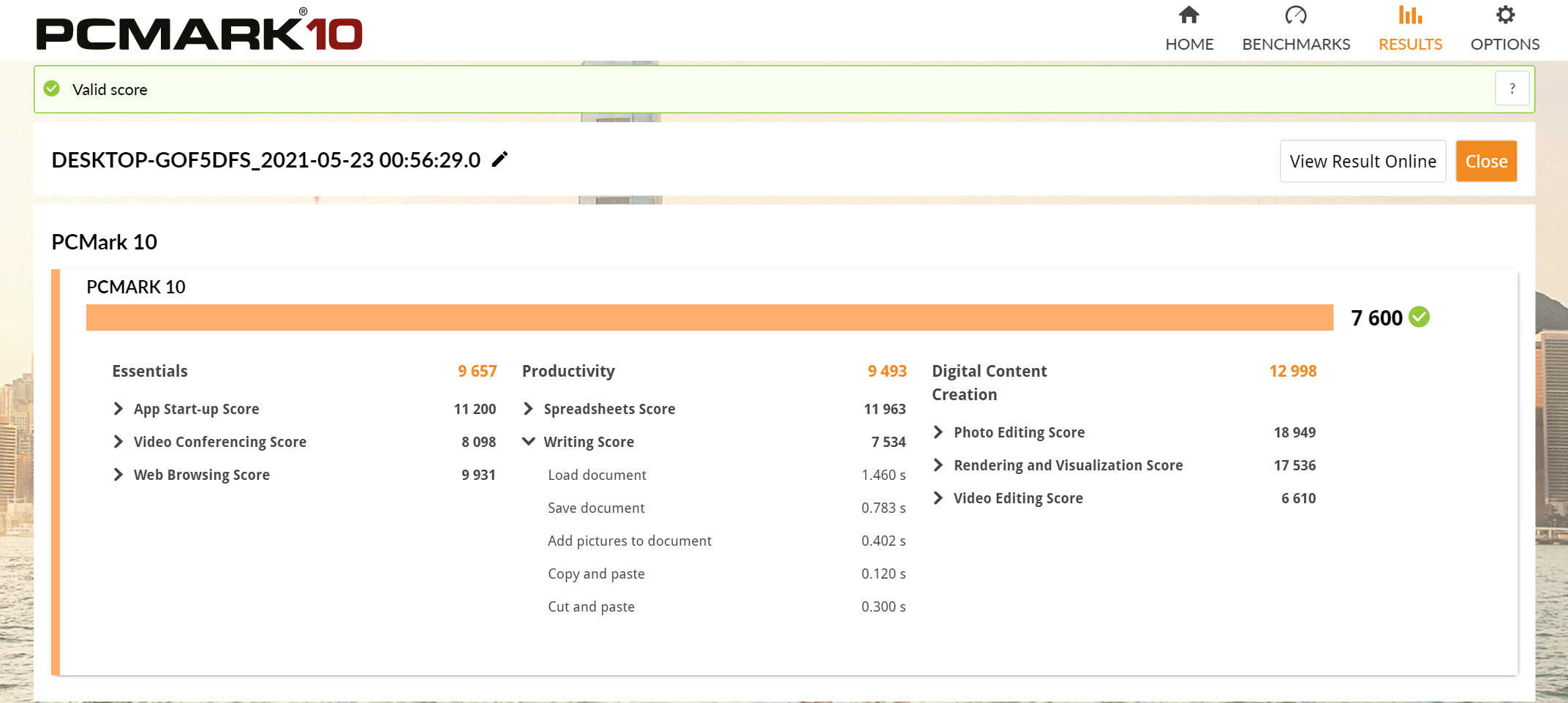Click the Spreadsheets value 11 963
1568x703 pixels.
[x=885, y=409]
